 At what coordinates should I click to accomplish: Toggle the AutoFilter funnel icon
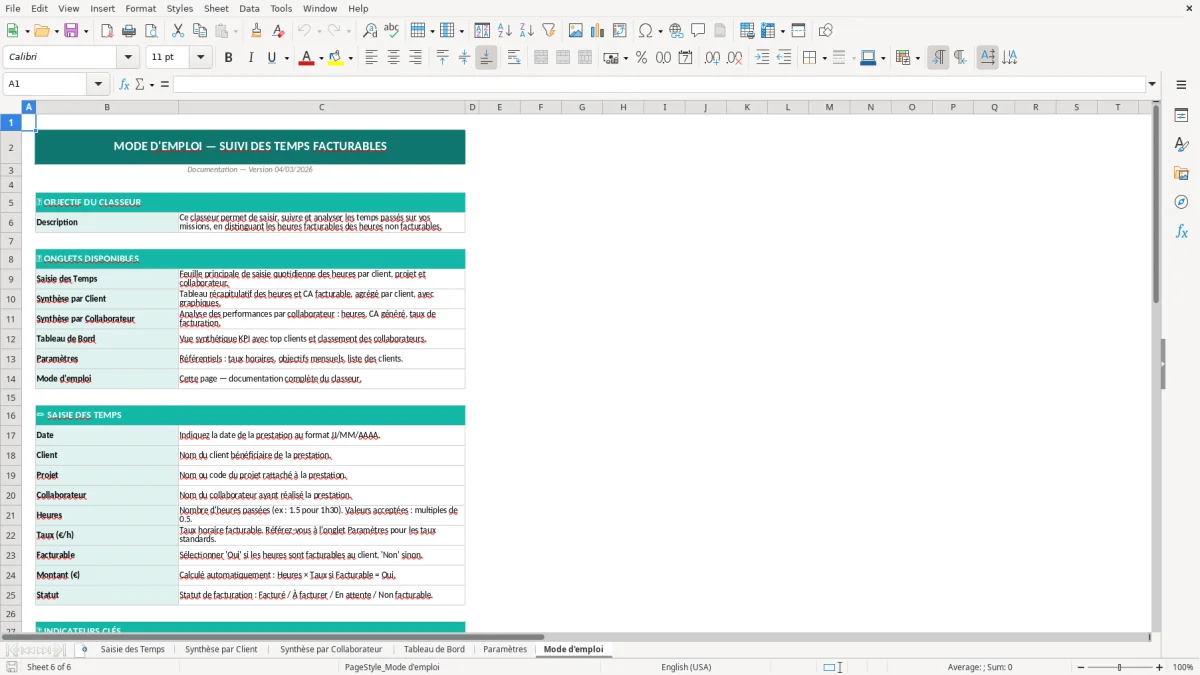pos(548,31)
